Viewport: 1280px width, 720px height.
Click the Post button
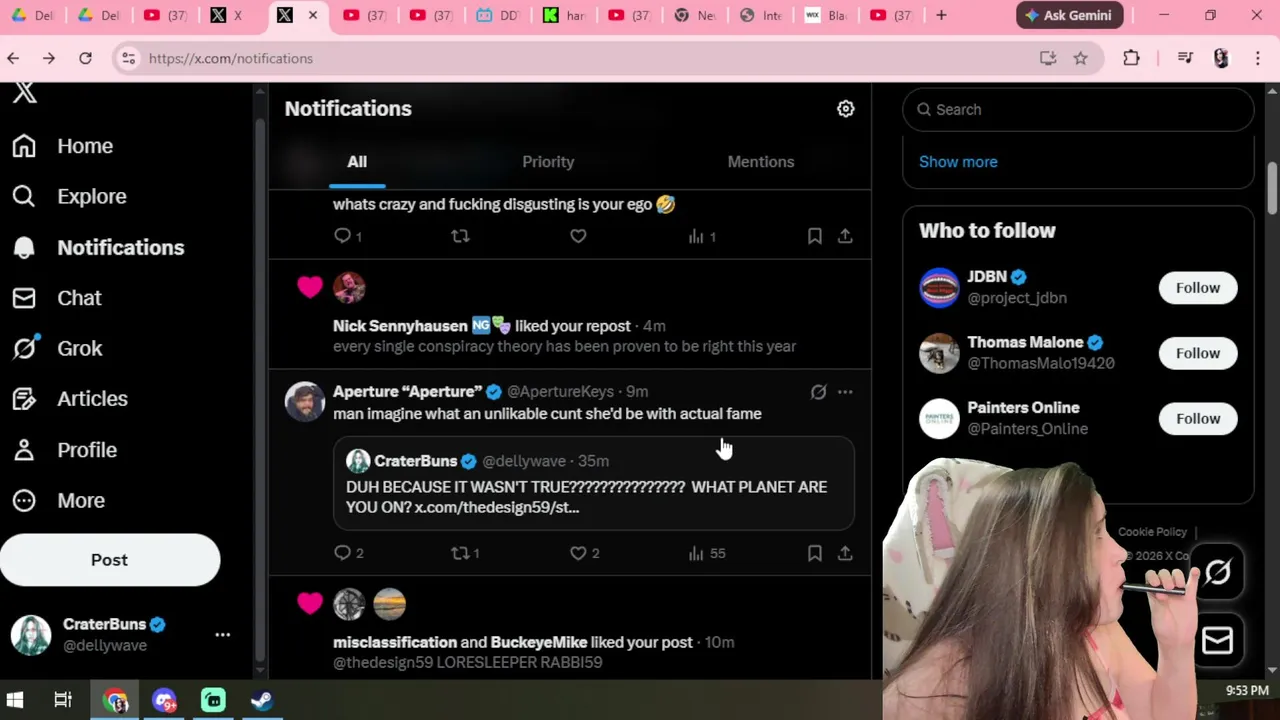[x=110, y=560]
